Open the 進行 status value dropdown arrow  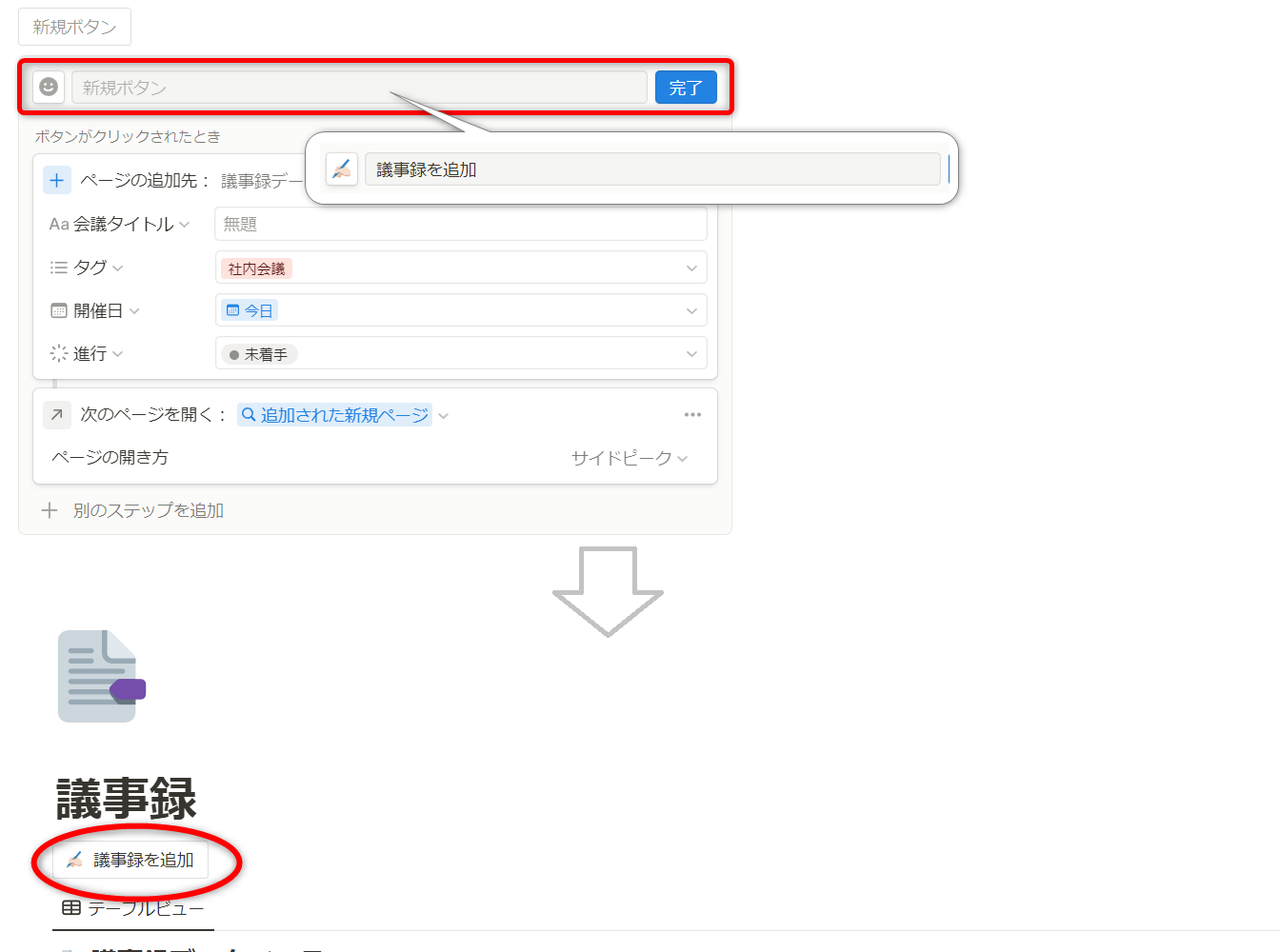[691, 354]
